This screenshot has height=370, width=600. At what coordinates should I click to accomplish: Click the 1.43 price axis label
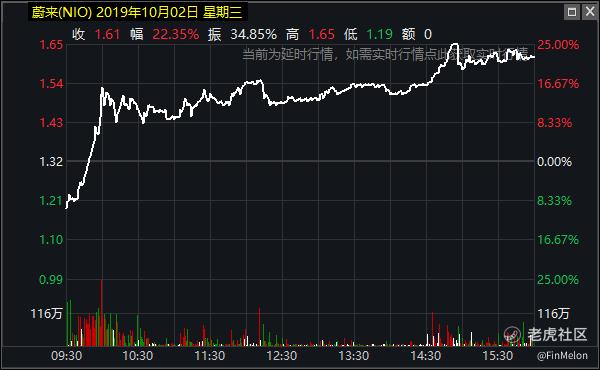click(51, 123)
